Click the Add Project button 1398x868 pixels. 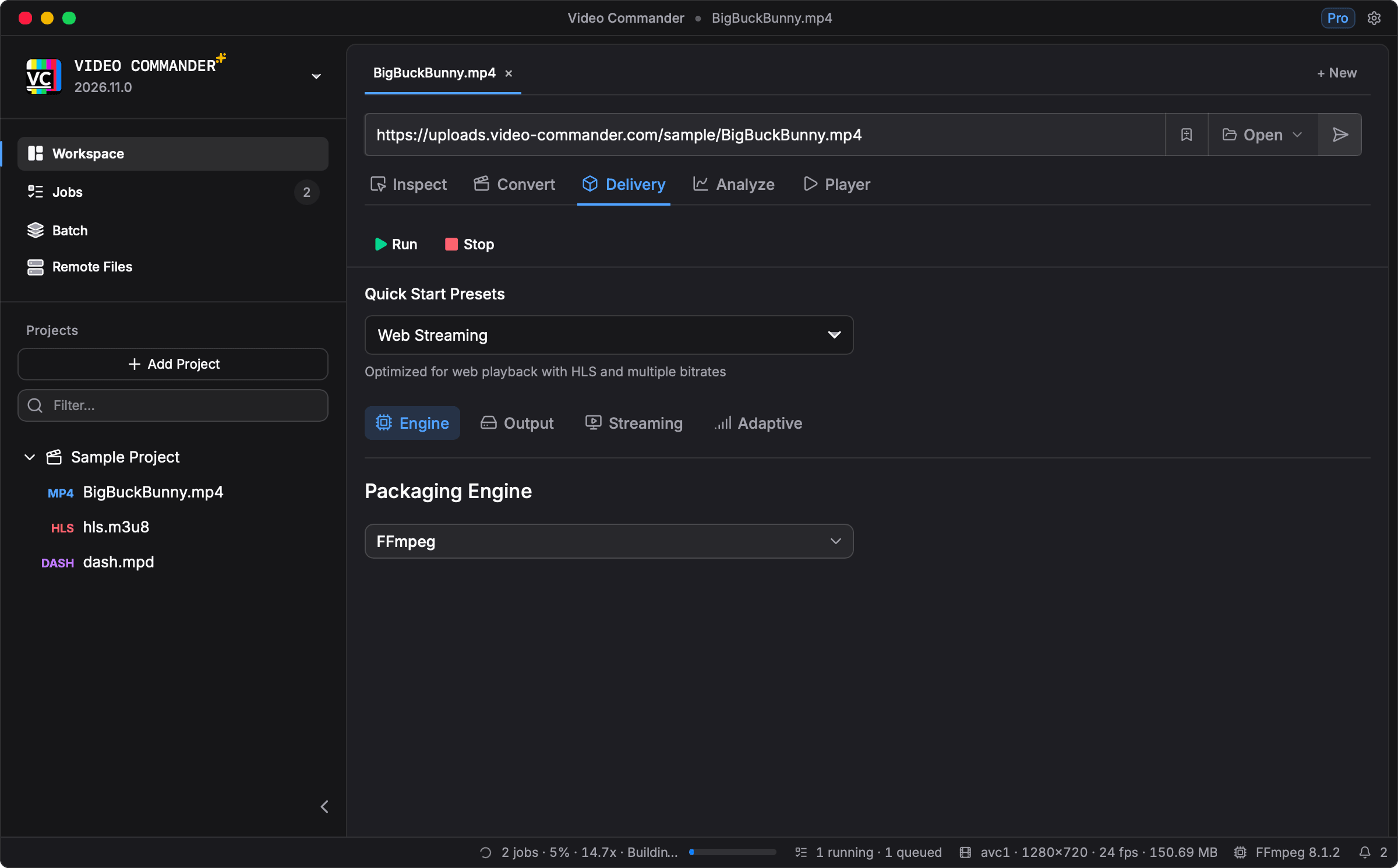tap(173, 364)
